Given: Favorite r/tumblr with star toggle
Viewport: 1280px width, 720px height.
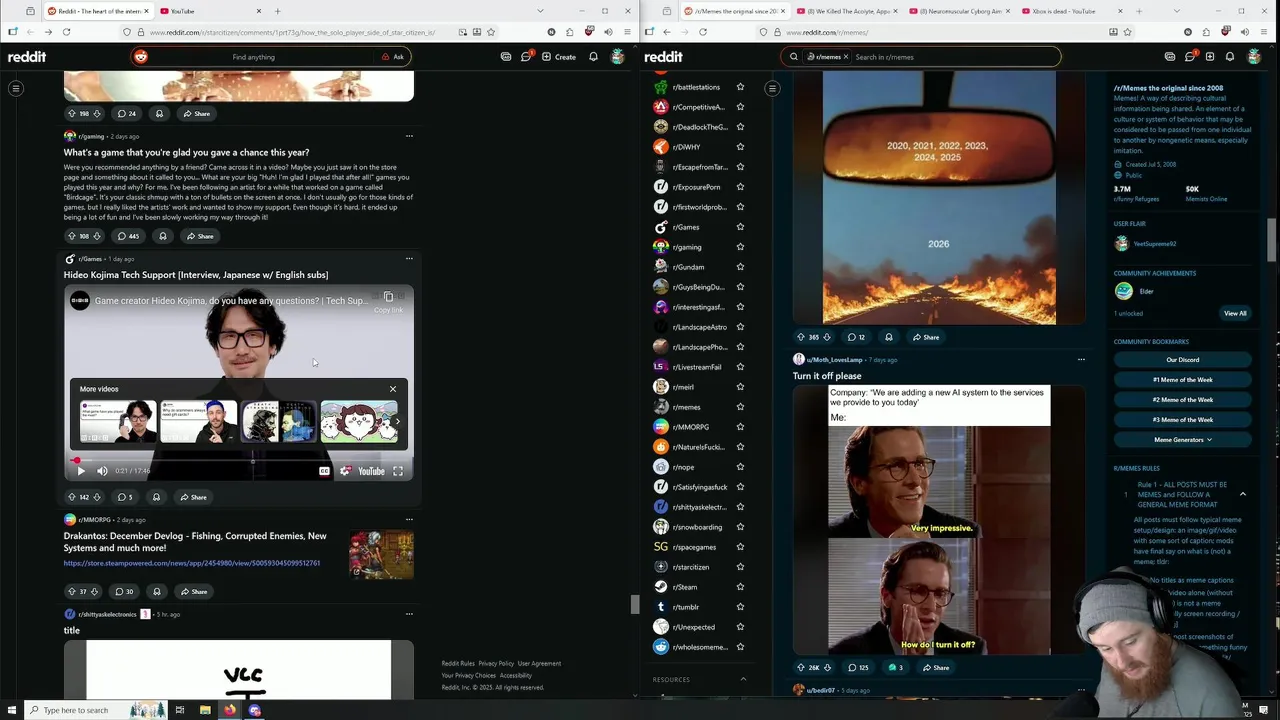Looking at the screenshot, I should 740,607.
